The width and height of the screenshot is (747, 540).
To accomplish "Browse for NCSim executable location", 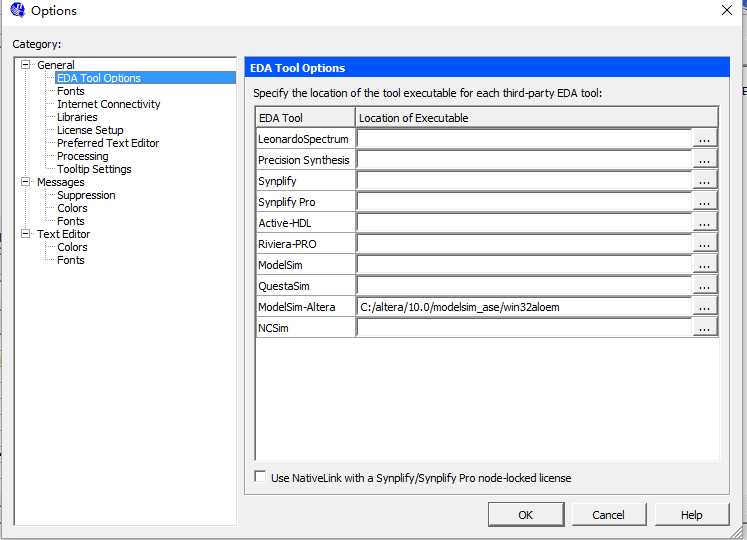I will click(705, 328).
